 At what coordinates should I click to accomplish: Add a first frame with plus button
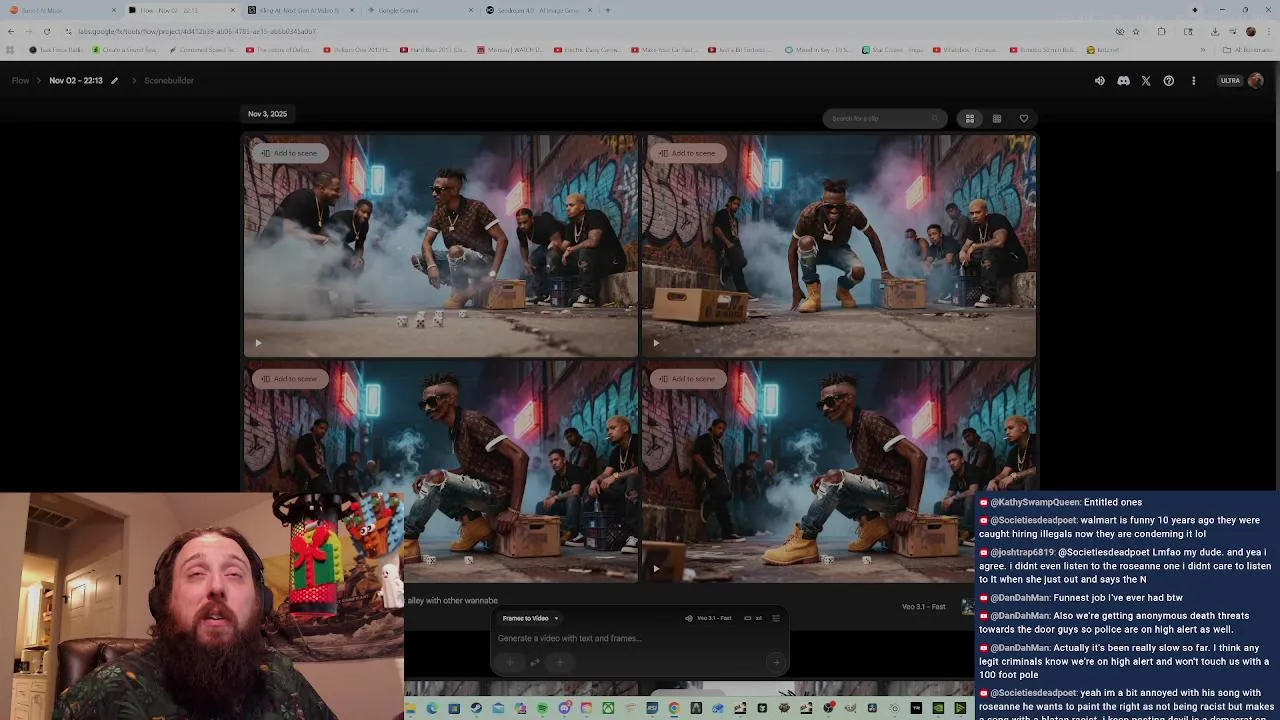click(510, 662)
